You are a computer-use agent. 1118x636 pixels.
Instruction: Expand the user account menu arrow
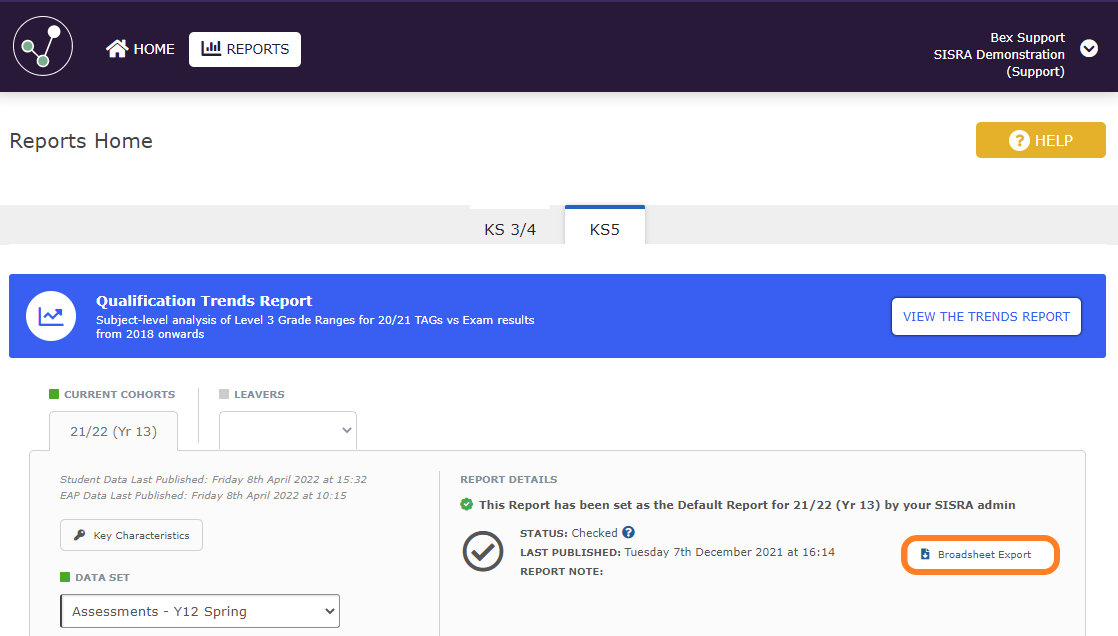pyautogui.click(x=1089, y=49)
